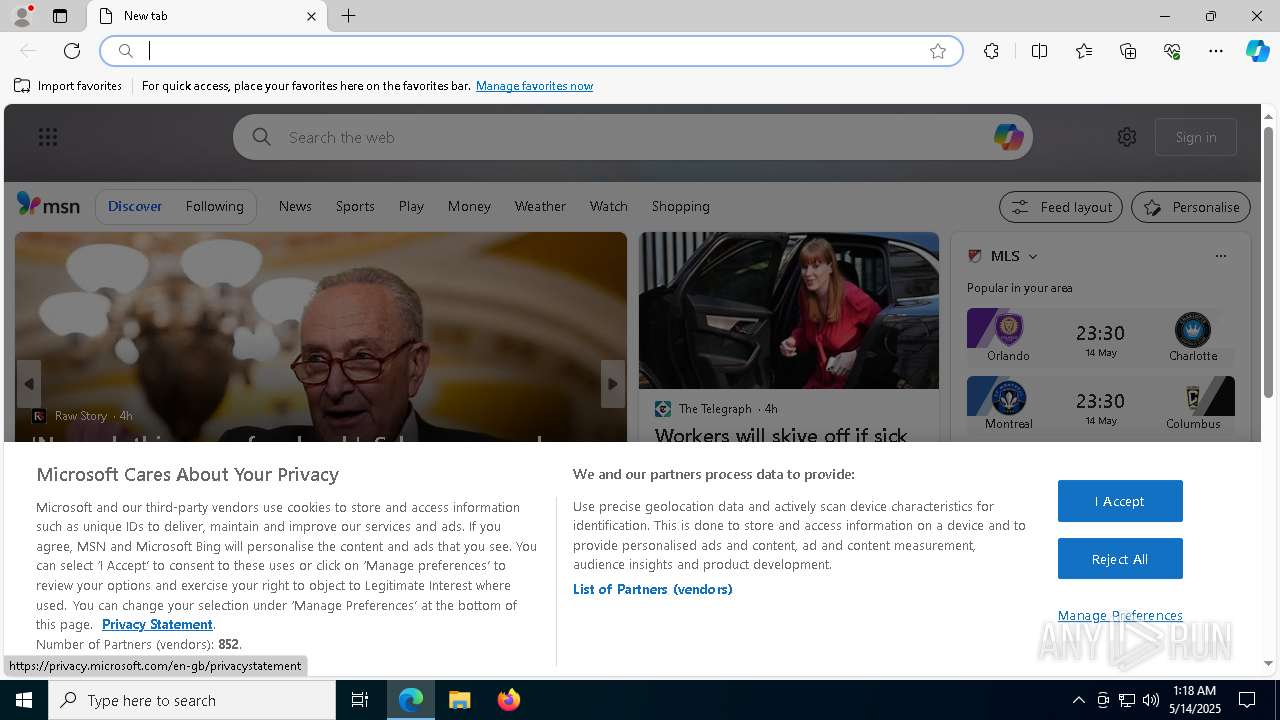Viewport: 1280px width, 720px height.
Task: Open the Weather menu item
Action: (540, 206)
